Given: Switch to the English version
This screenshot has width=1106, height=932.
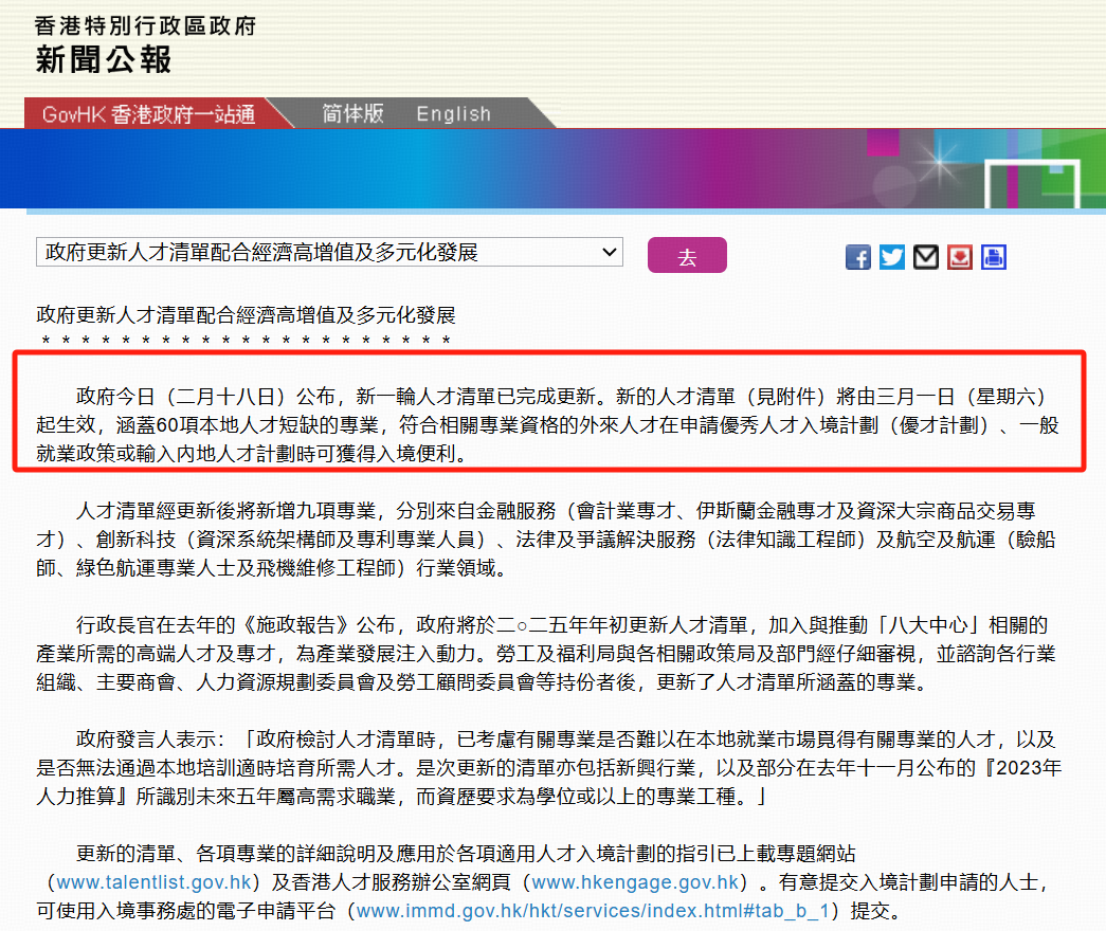Looking at the screenshot, I should tap(453, 114).
